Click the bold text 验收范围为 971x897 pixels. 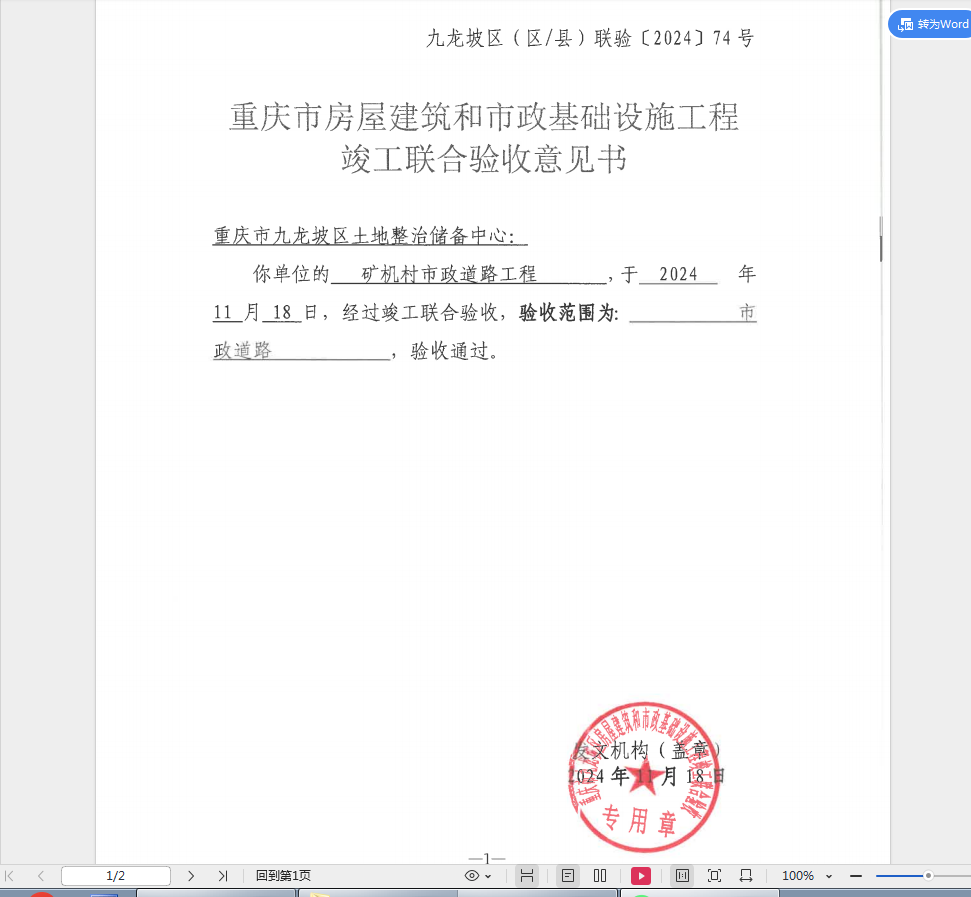point(568,313)
